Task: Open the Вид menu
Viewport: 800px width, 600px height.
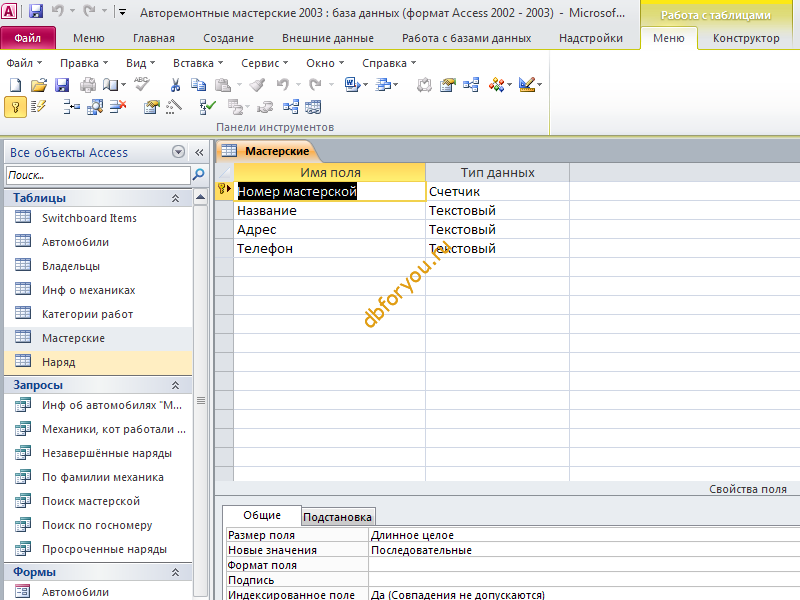Action: 140,63
